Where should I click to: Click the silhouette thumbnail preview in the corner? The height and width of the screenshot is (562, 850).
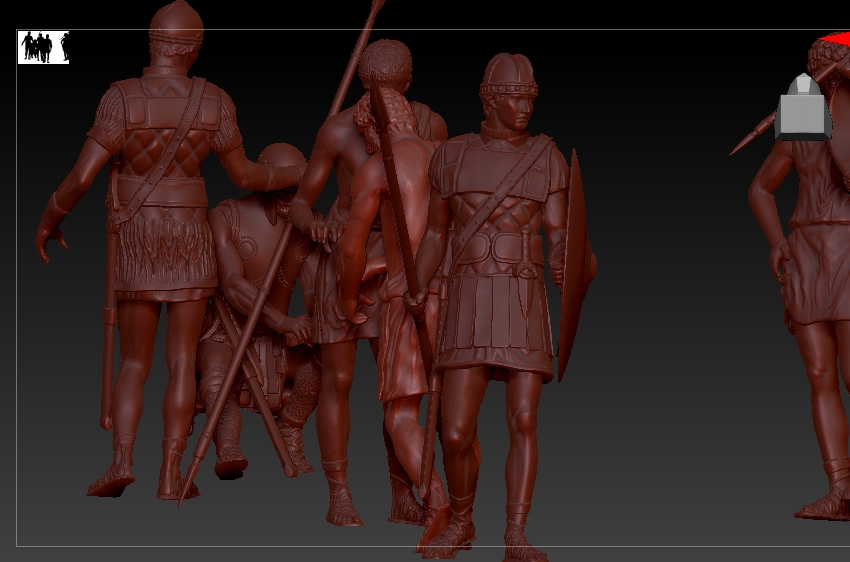(43, 47)
